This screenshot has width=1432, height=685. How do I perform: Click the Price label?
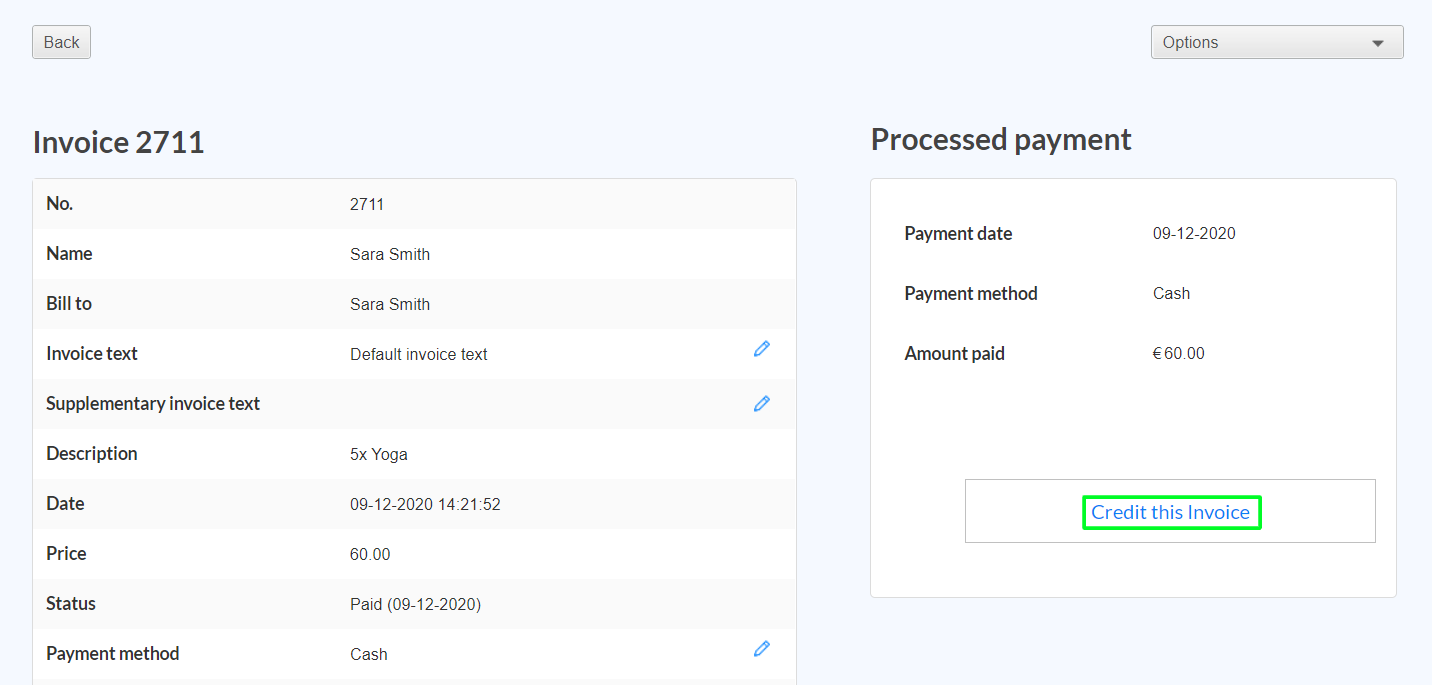coord(66,554)
